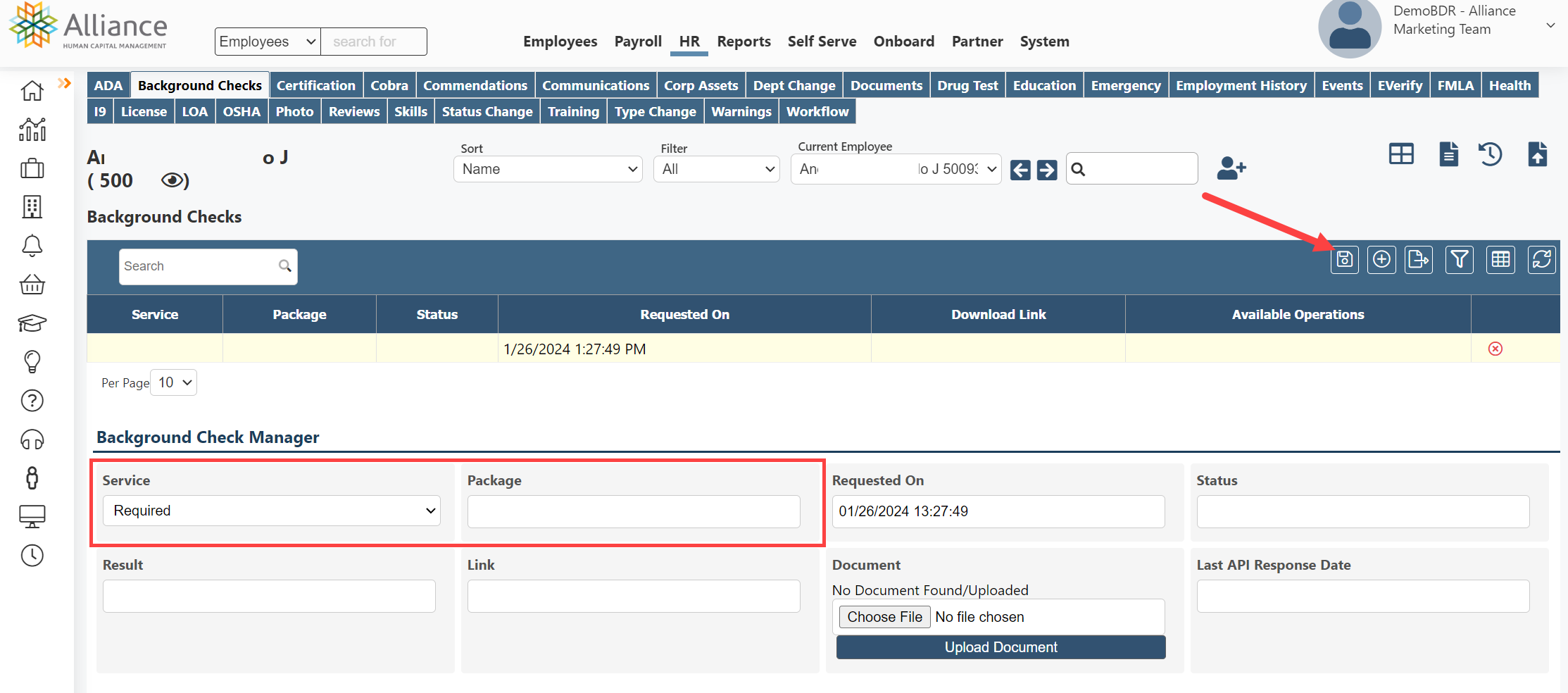Click the graduation cap icon
This screenshot has width=1568, height=693.
32,323
